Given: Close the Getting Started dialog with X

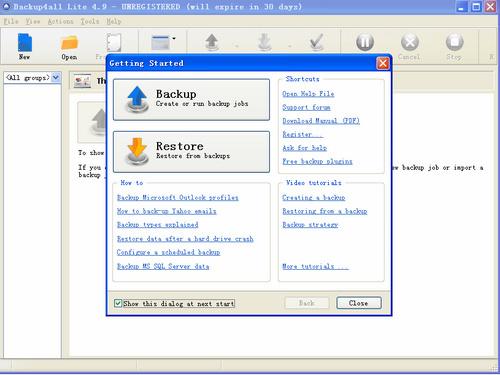Looking at the screenshot, I should coord(383,63).
